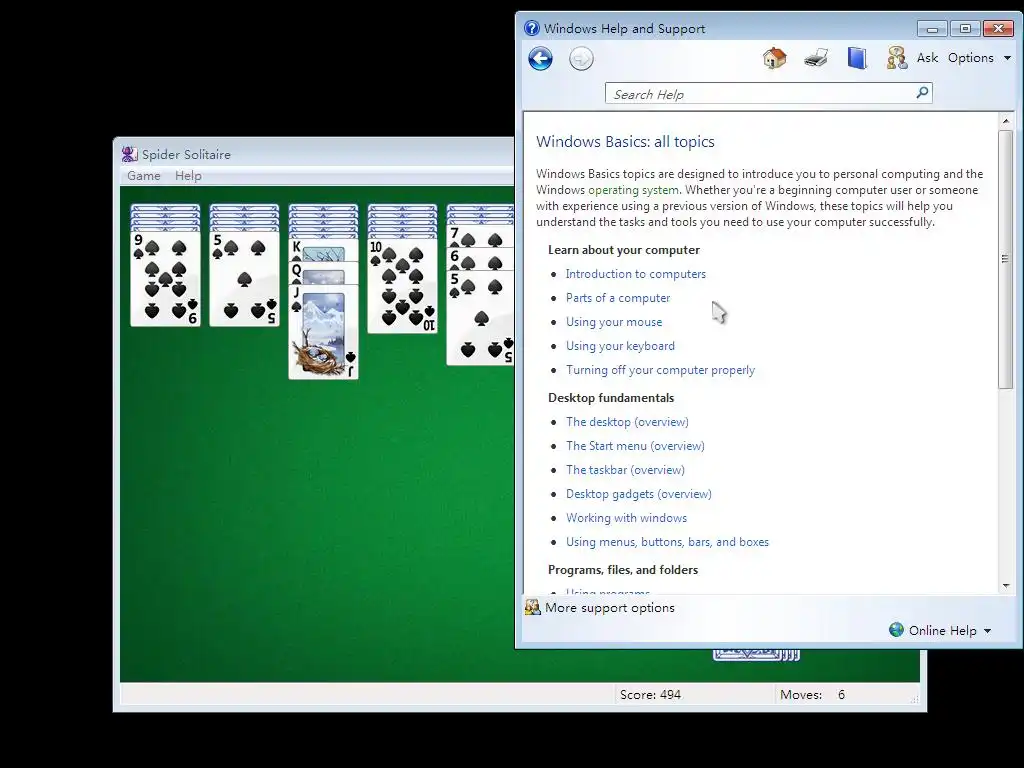Open Using your mouse link
1024x768 pixels.
coord(614,322)
